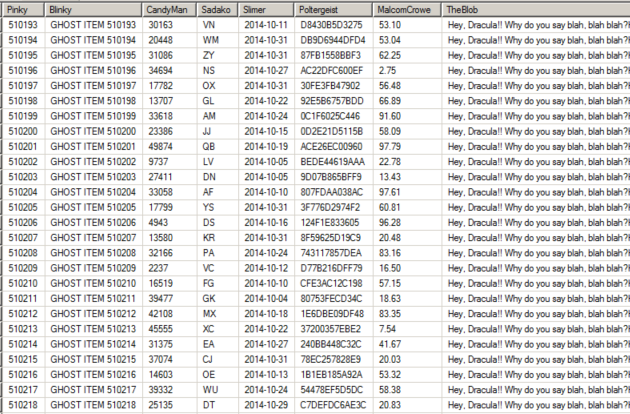Select the Pinky column header

click(x=23, y=10)
